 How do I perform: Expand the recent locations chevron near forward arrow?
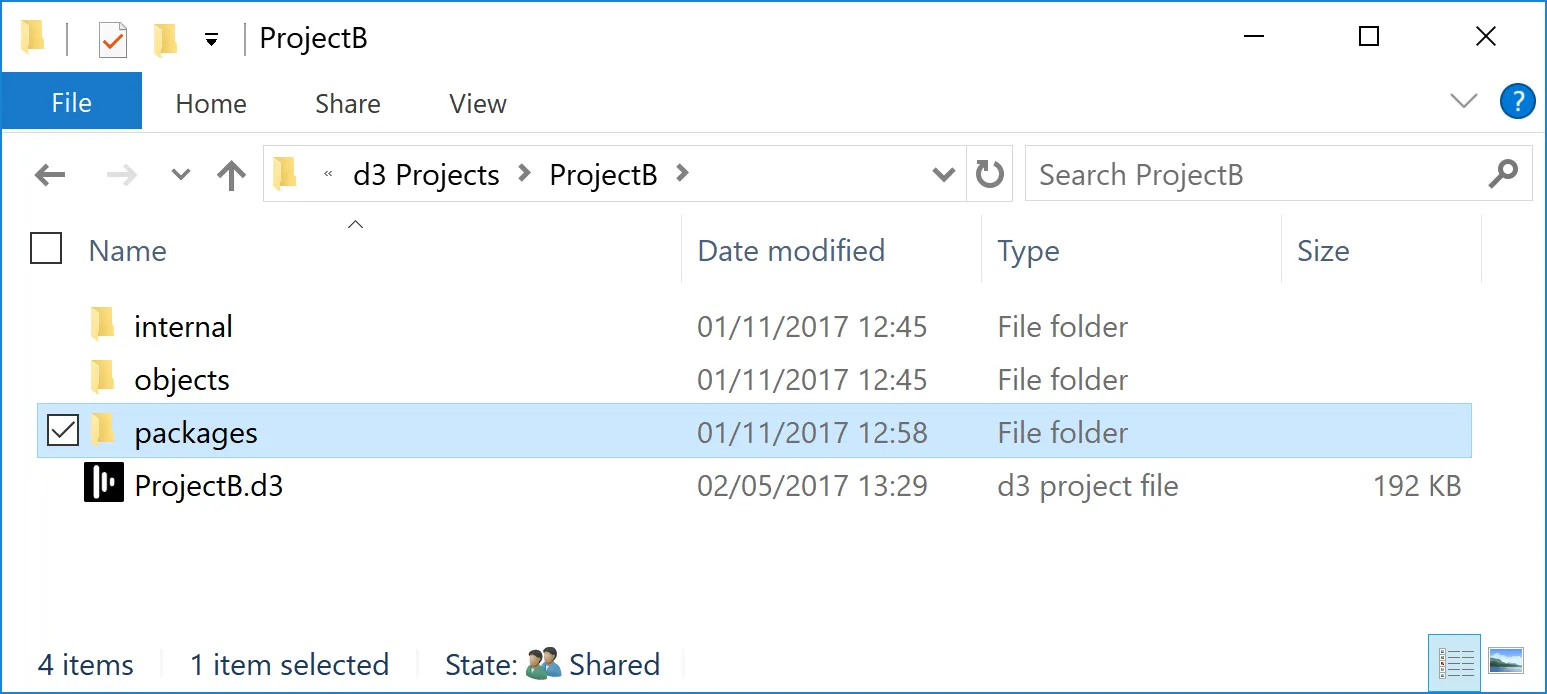click(180, 174)
